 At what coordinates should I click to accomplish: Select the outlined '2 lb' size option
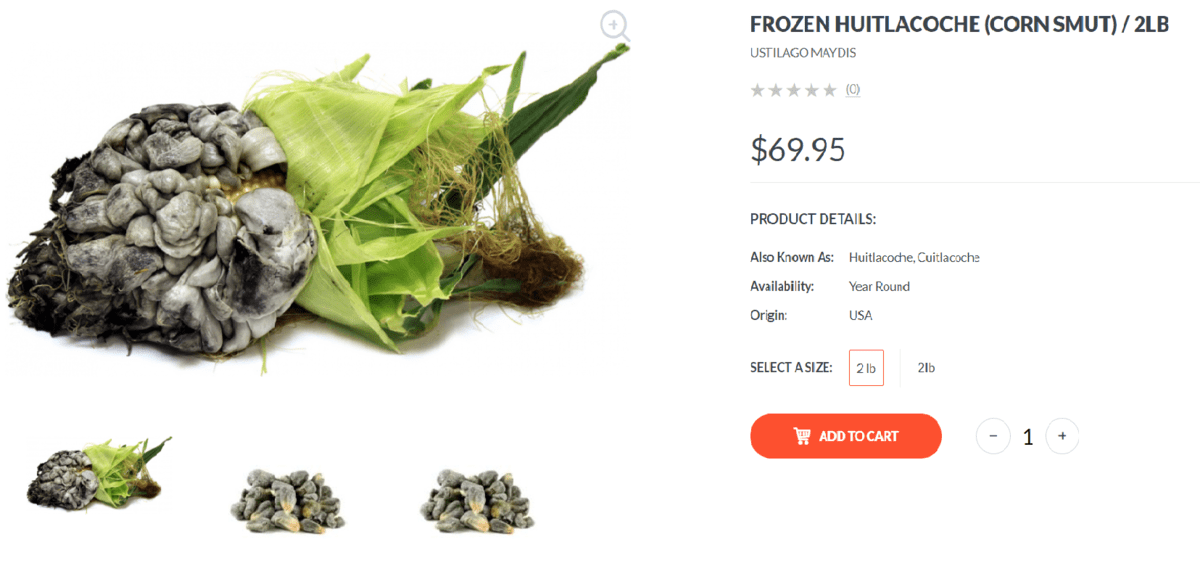[x=866, y=368]
